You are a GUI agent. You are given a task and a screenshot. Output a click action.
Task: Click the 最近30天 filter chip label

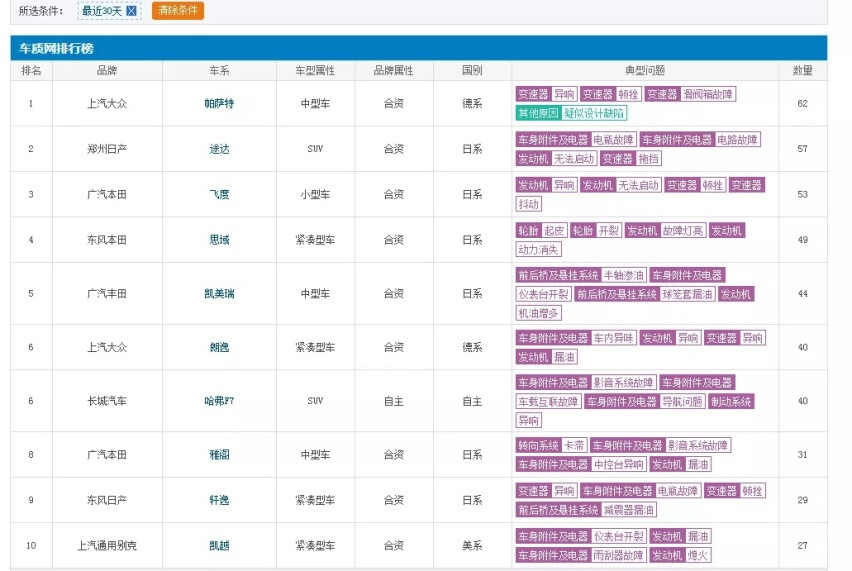[x=102, y=11]
